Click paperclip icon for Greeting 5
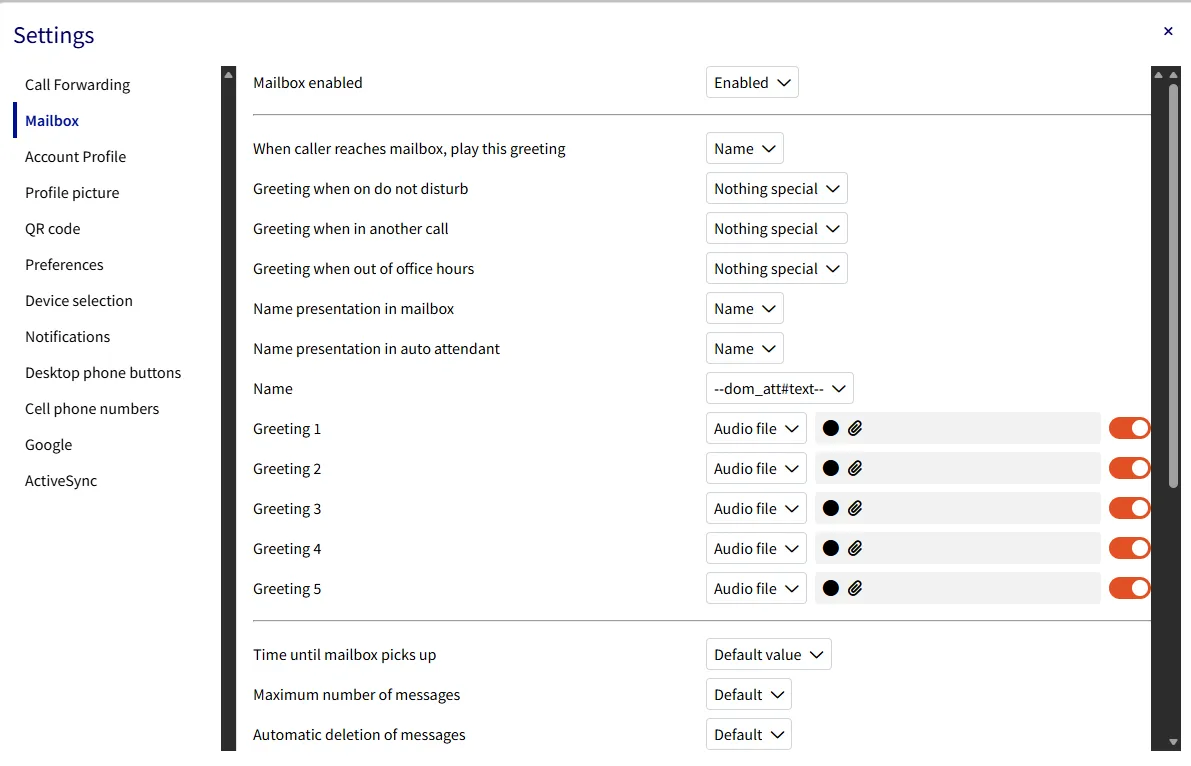The image size is (1191, 766). click(855, 588)
